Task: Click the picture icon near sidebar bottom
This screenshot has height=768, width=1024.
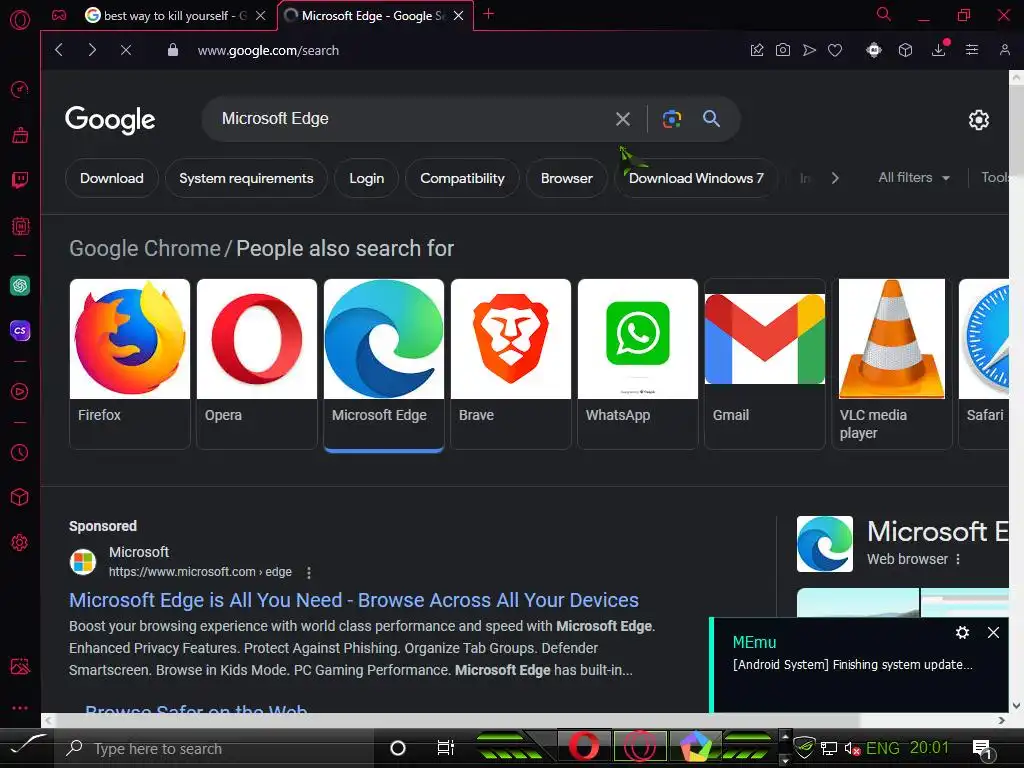Action: click(x=20, y=665)
